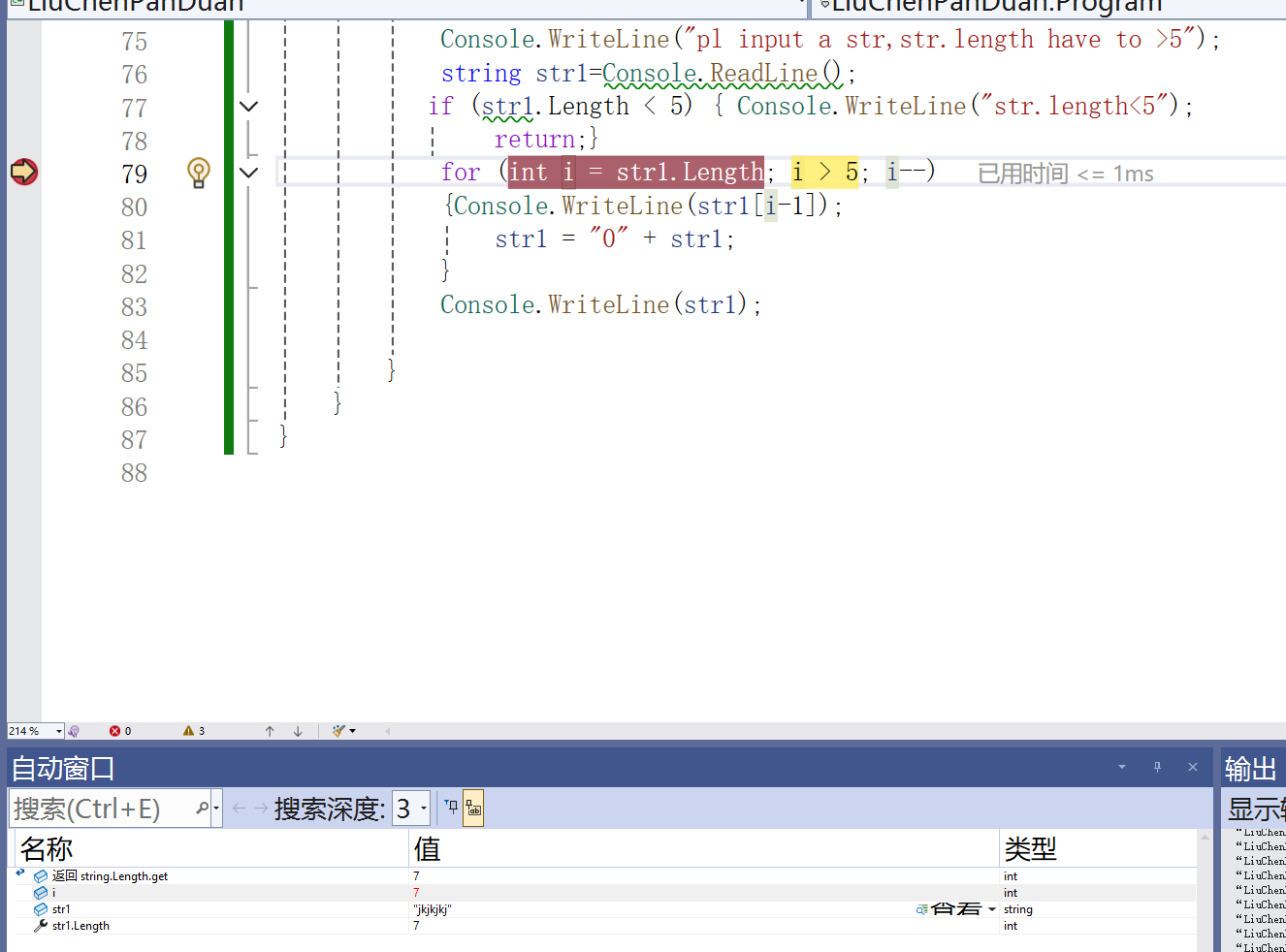
Task: Click Console.WriteLine(str1) on line 83
Action: tap(594, 304)
